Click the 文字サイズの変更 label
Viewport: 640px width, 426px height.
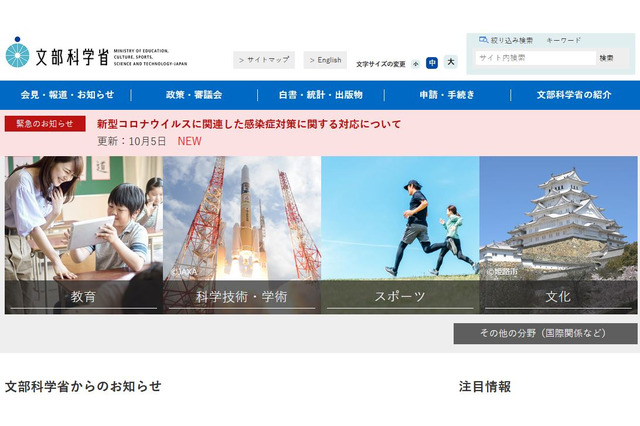click(x=380, y=64)
